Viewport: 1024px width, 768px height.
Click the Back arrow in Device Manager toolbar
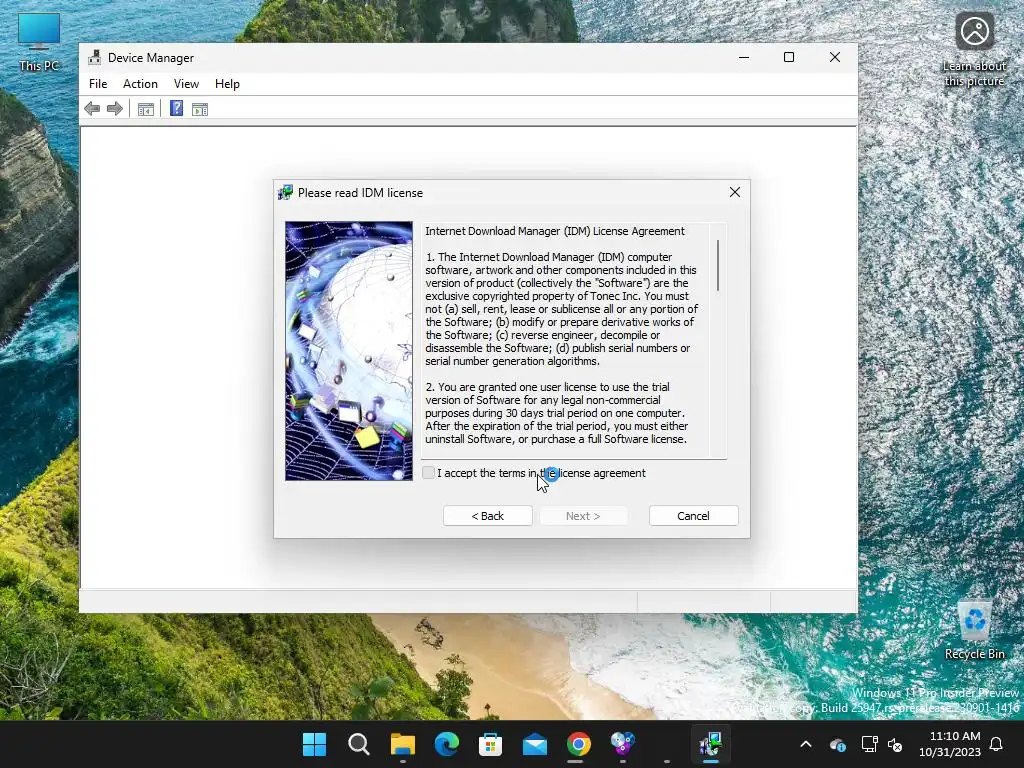point(92,109)
